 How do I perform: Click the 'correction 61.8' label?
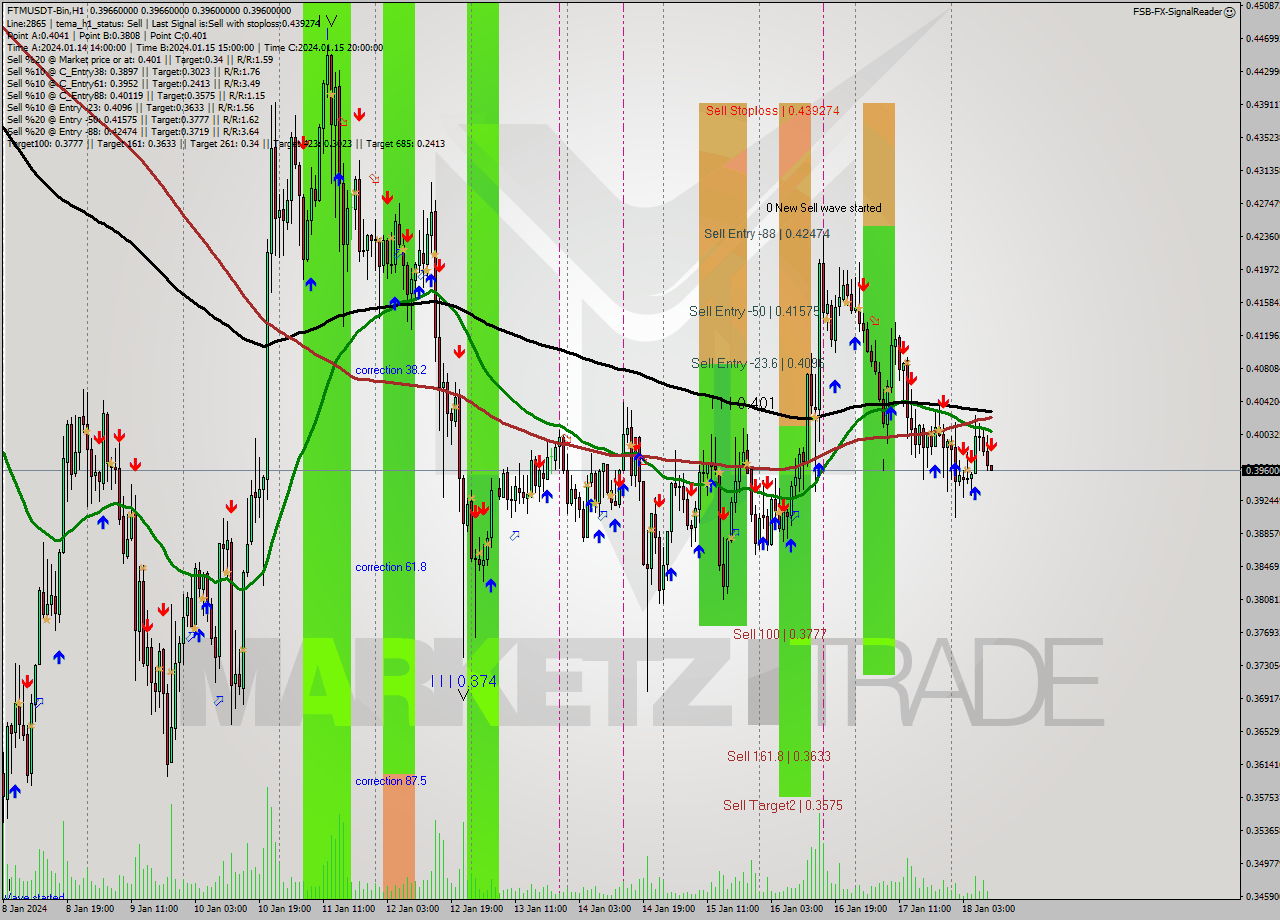click(391, 567)
